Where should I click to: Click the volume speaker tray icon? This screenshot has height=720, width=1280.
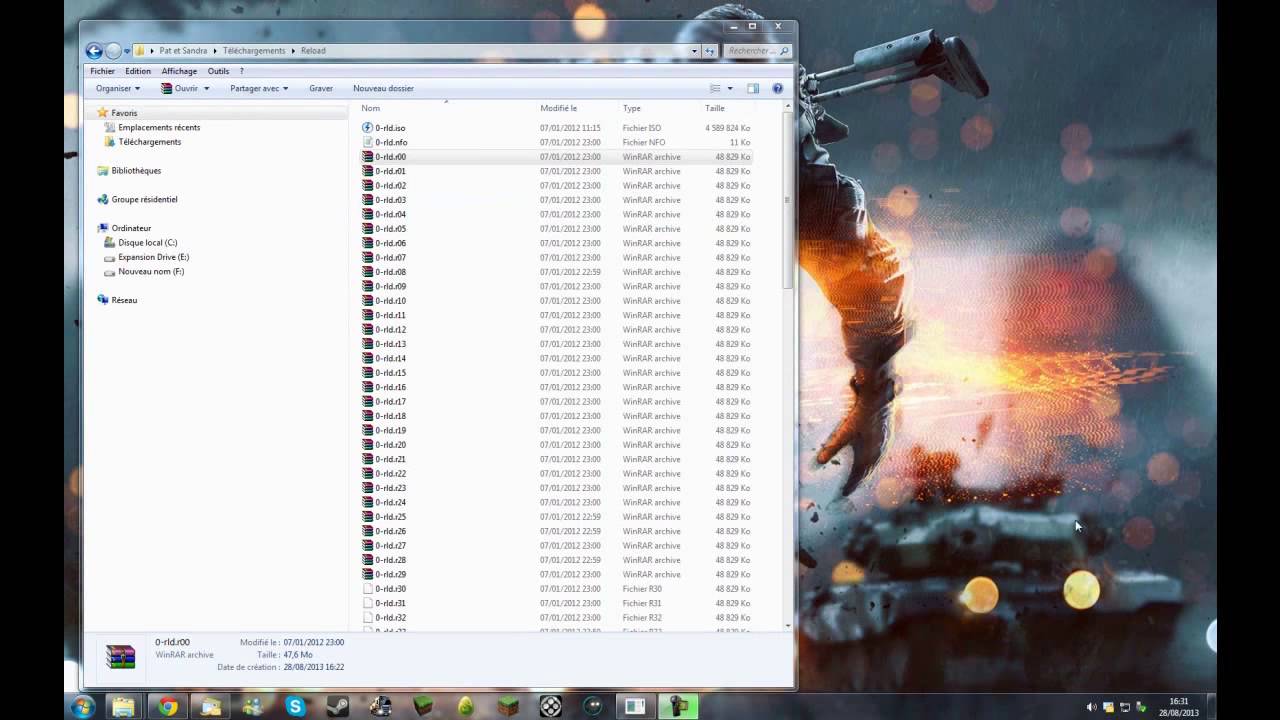(1091, 707)
